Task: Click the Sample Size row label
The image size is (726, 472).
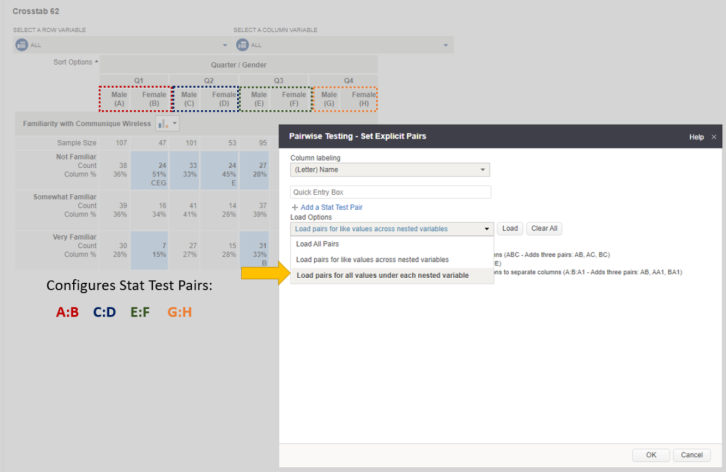Action: [76, 143]
